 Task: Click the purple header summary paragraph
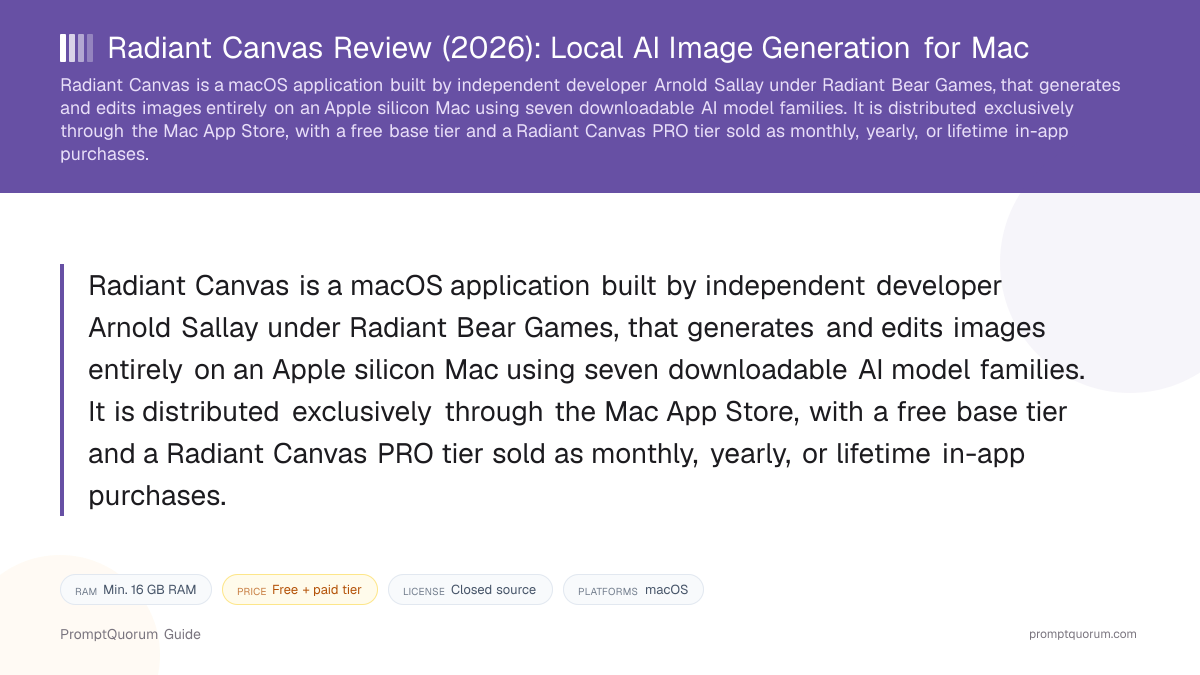(x=590, y=120)
